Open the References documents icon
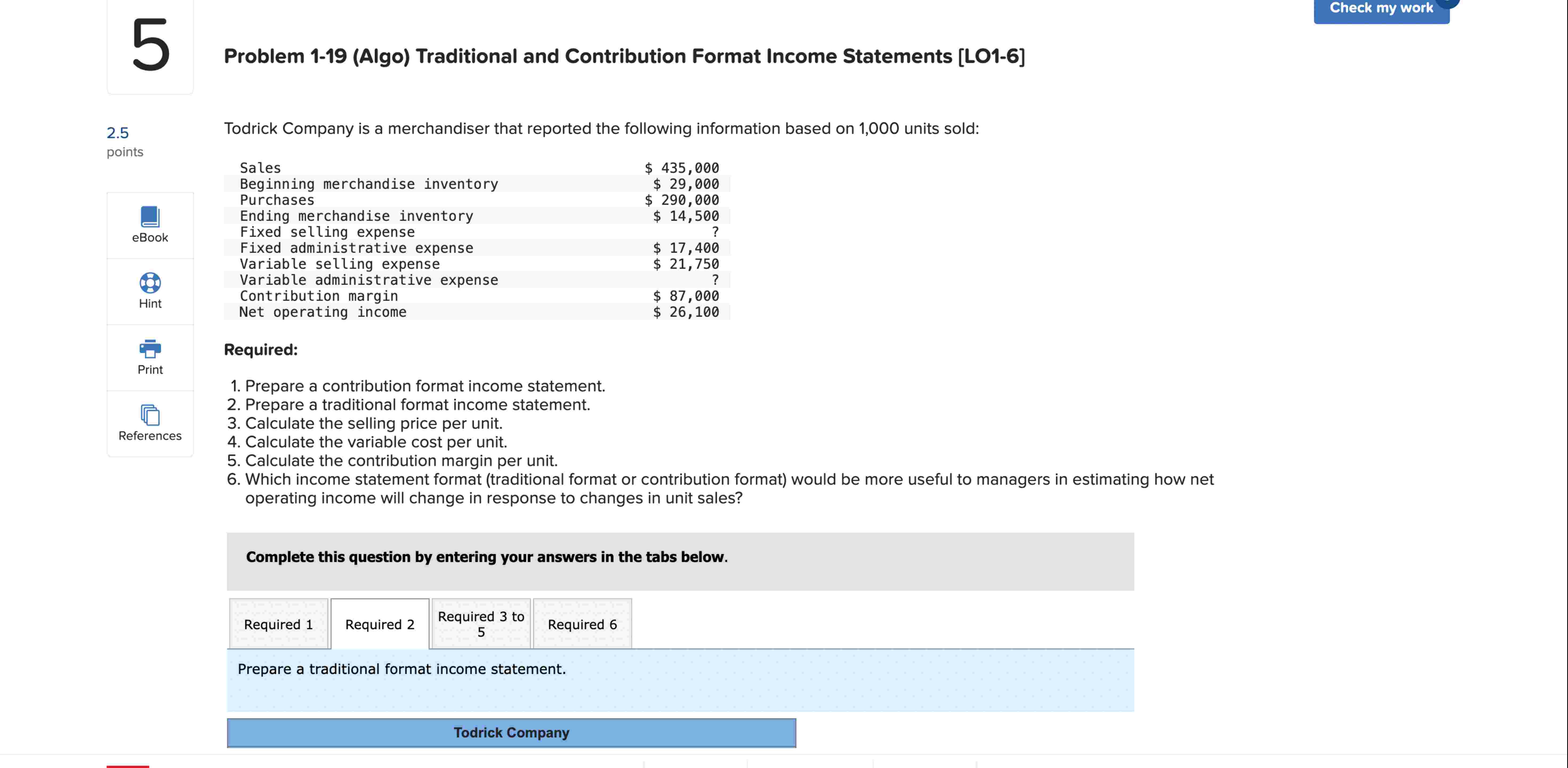 pyautogui.click(x=150, y=415)
